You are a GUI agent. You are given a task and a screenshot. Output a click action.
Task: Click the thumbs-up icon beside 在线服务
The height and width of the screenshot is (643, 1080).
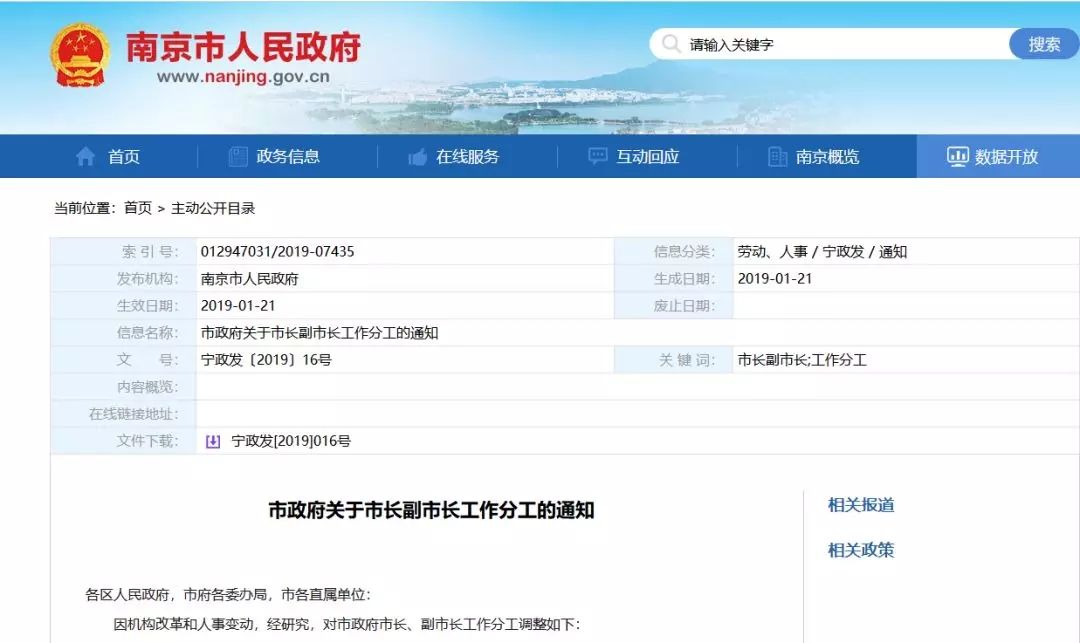(417, 157)
